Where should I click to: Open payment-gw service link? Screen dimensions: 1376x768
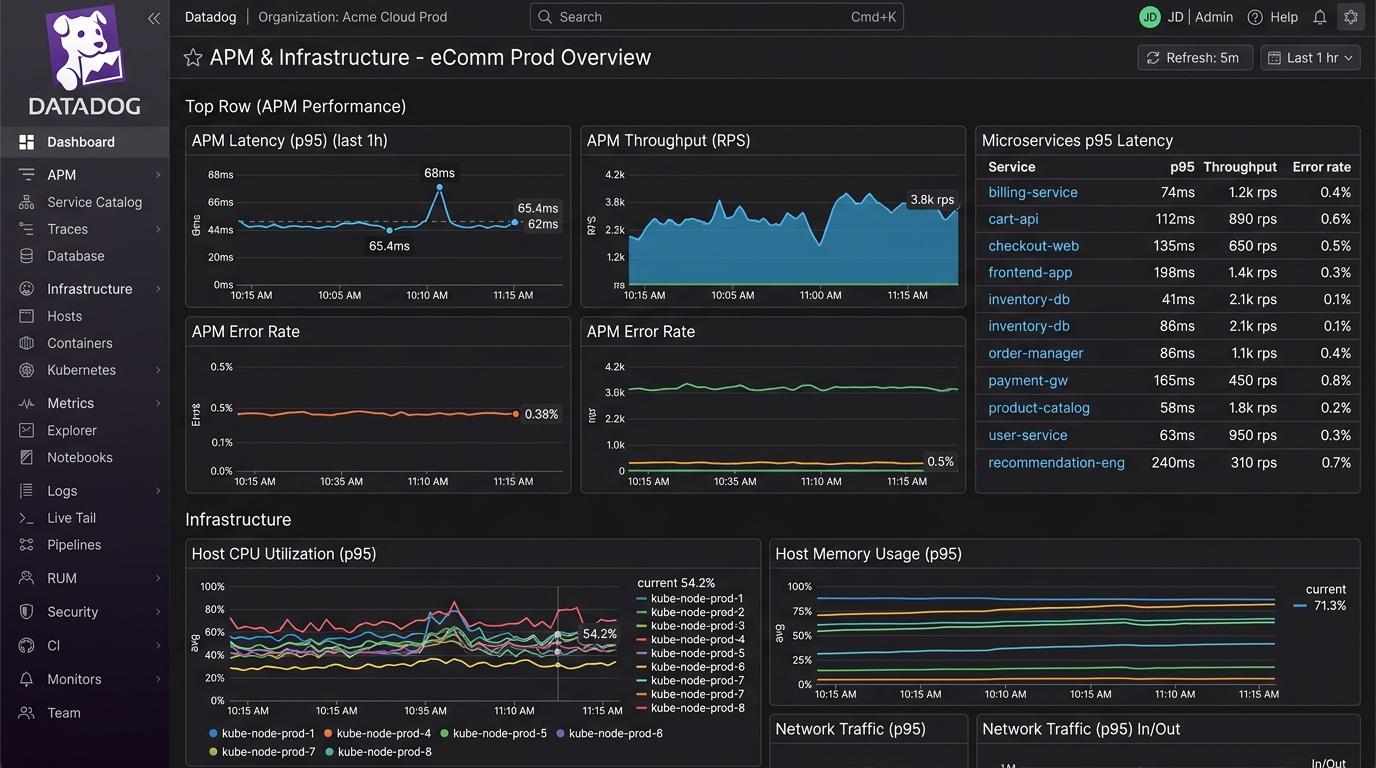click(1028, 381)
